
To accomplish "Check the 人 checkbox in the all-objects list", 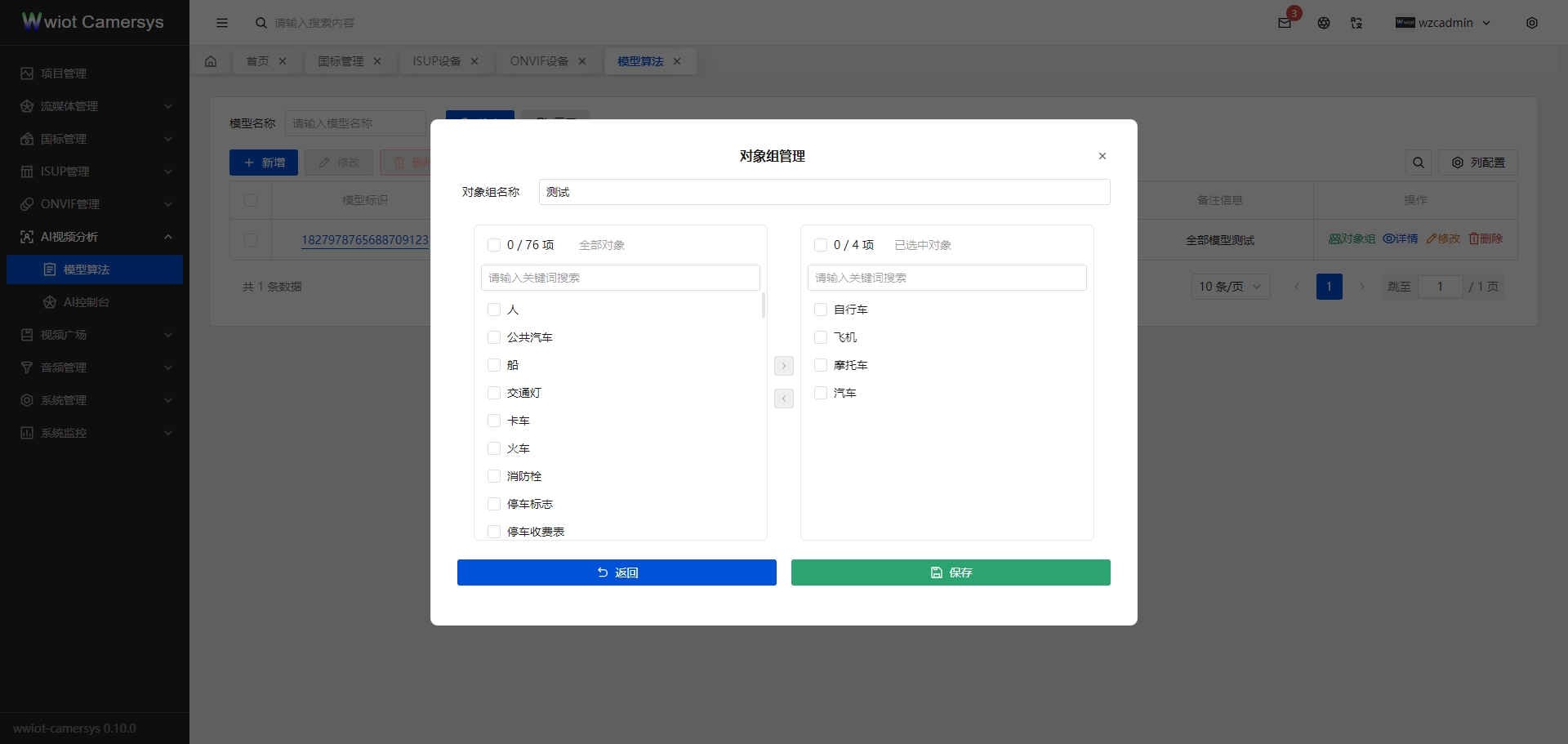I will pyautogui.click(x=494, y=310).
